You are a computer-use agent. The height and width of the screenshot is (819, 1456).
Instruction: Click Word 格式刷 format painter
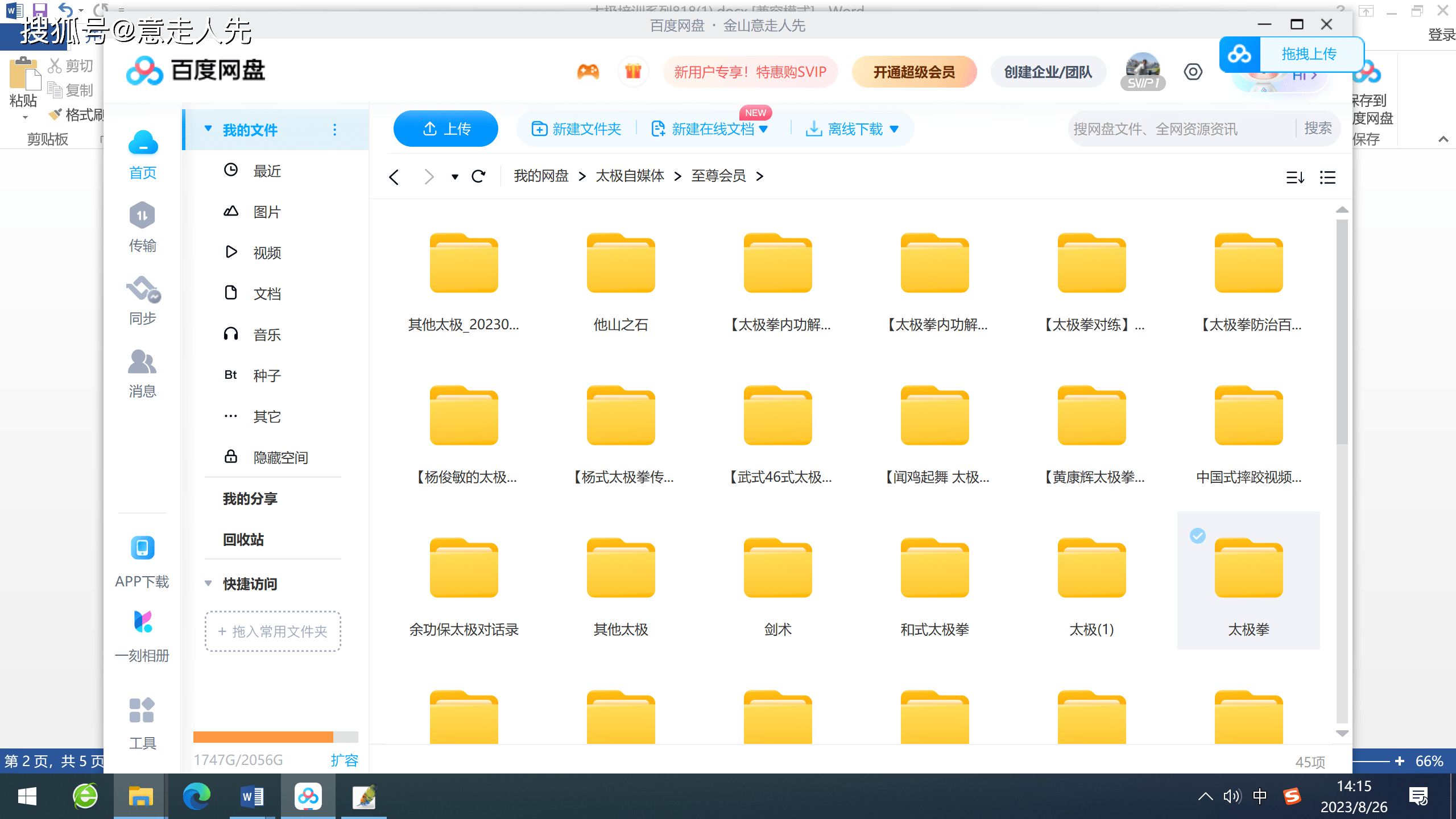76,115
